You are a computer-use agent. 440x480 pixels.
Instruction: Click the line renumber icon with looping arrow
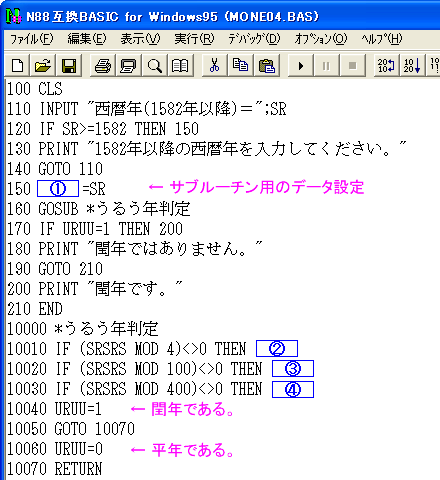point(386,66)
